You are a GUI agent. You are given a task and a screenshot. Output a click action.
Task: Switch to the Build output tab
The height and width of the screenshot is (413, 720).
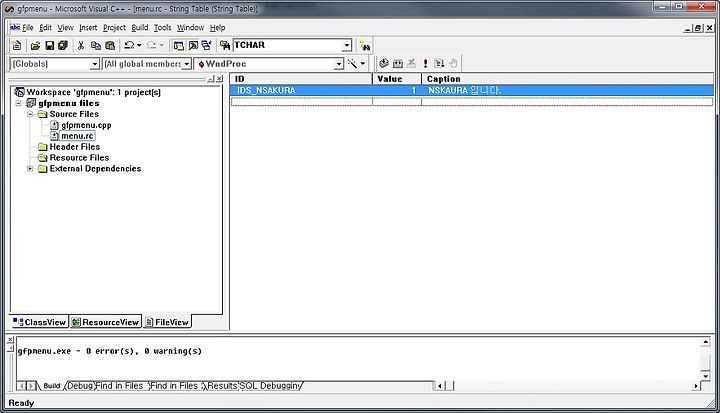(x=51, y=386)
